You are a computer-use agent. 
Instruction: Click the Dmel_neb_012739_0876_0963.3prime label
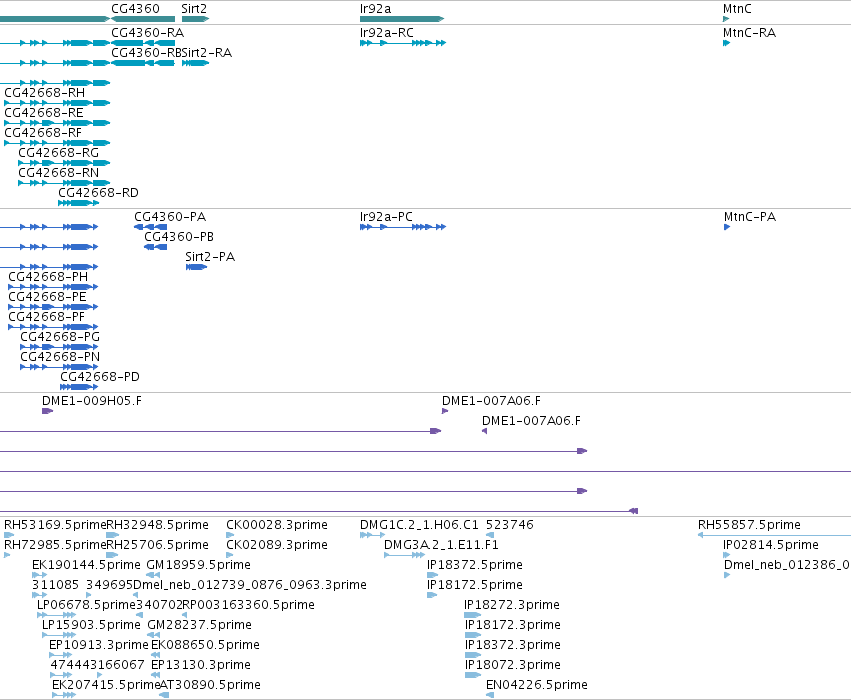click(x=250, y=586)
